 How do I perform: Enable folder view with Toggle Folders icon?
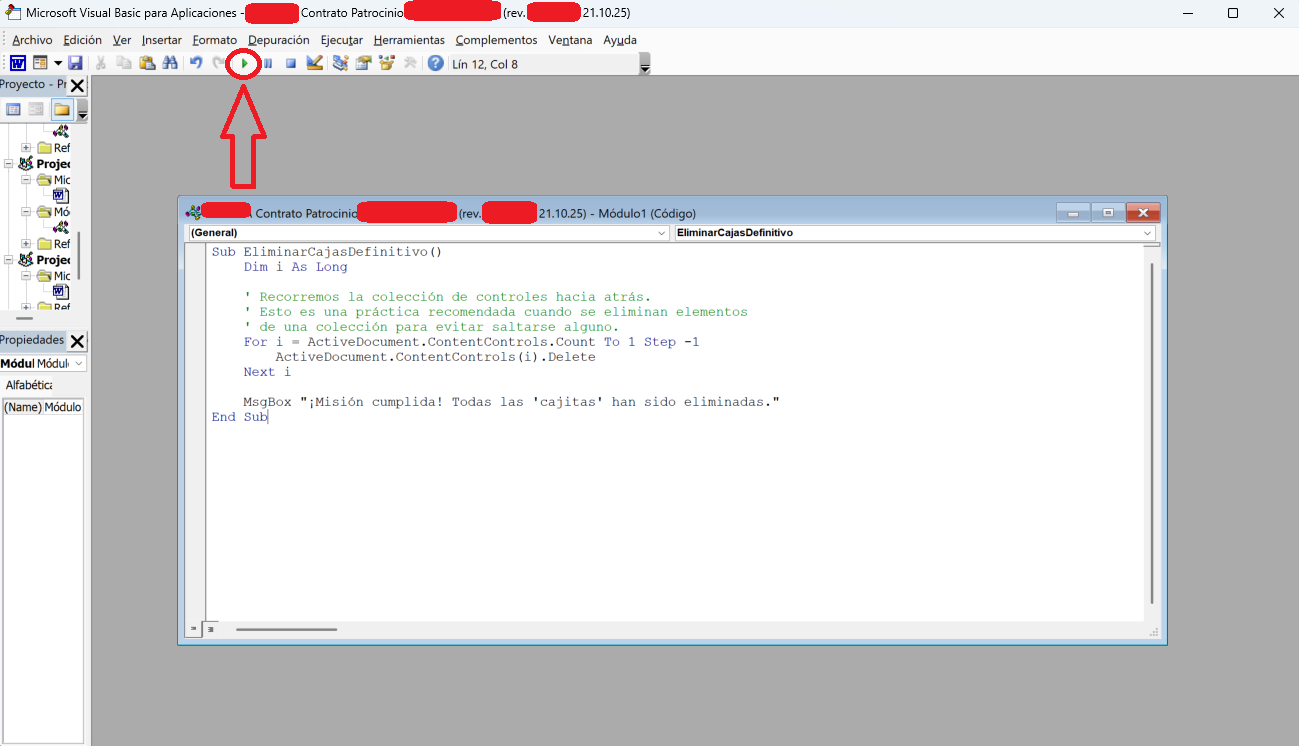61,110
